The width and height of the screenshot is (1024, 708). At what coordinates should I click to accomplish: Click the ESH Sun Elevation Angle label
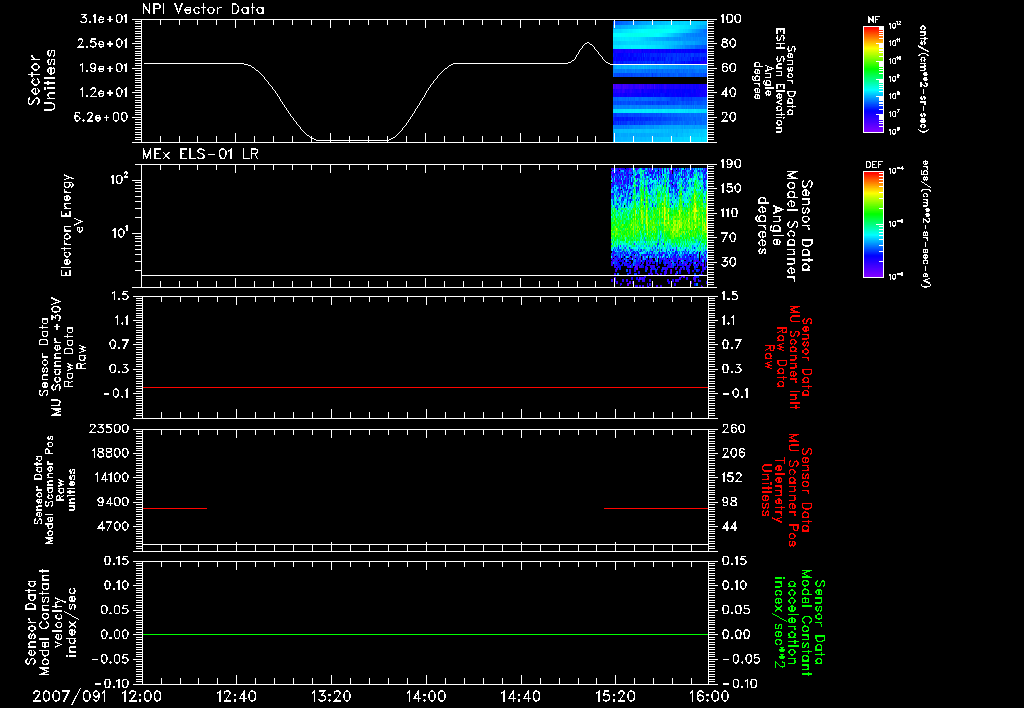[774, 80]
